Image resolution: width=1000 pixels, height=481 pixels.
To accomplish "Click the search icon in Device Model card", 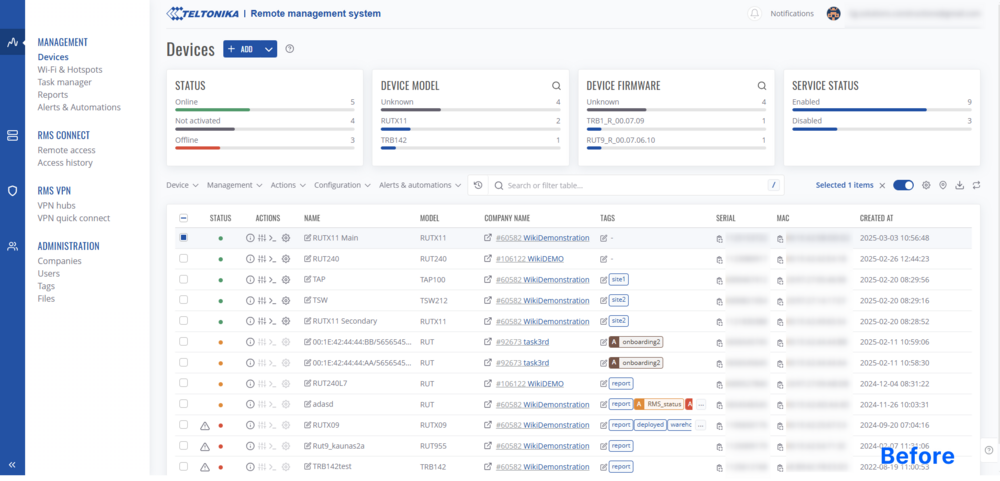I will 556,86.
